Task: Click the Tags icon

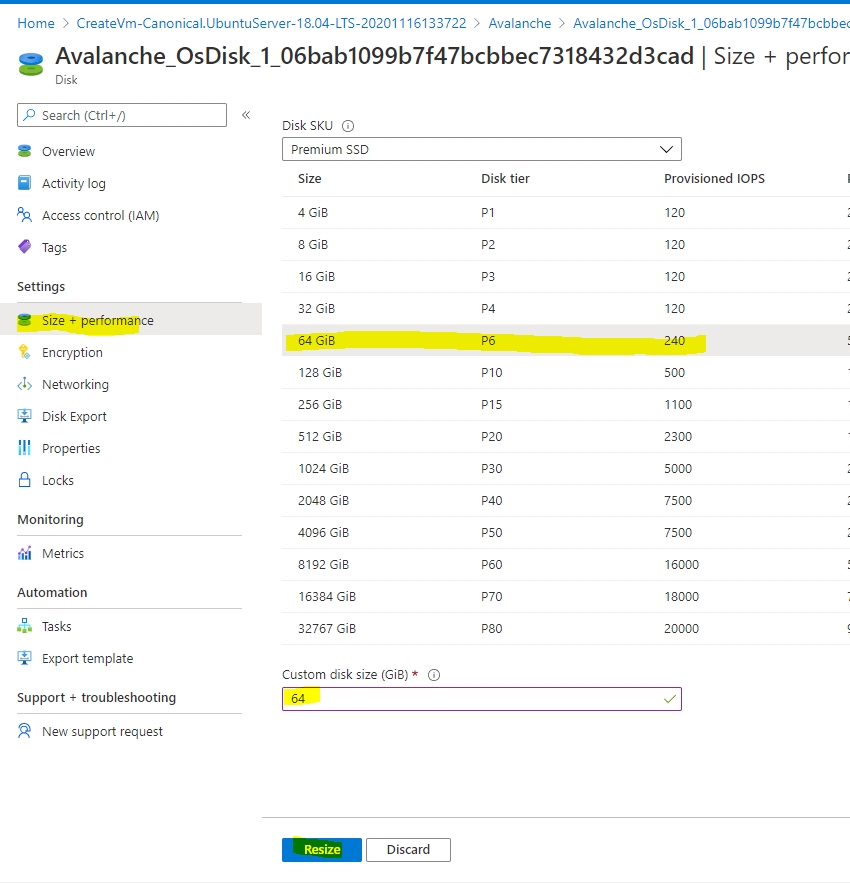Action: pyautogui.click(x=25, y=247)
